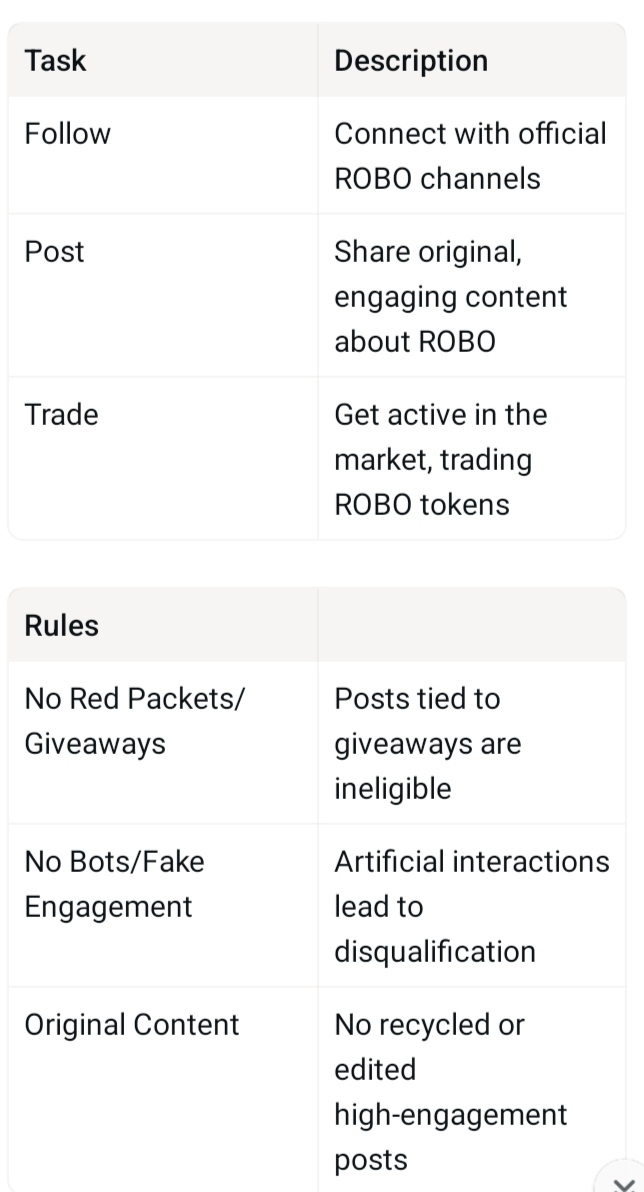
Task: Click 'Artificial interactions lead to disqualification' text
Action: (471, 884)
